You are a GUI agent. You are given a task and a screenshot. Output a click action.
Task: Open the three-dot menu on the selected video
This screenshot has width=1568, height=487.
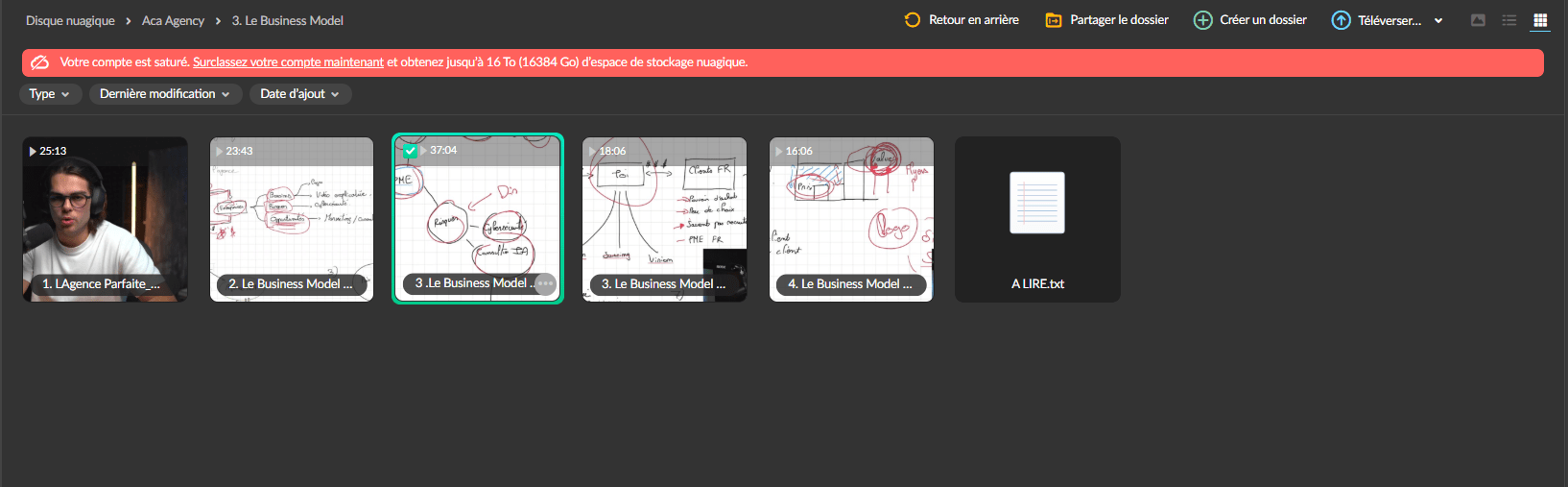click(x=545, y=283)
